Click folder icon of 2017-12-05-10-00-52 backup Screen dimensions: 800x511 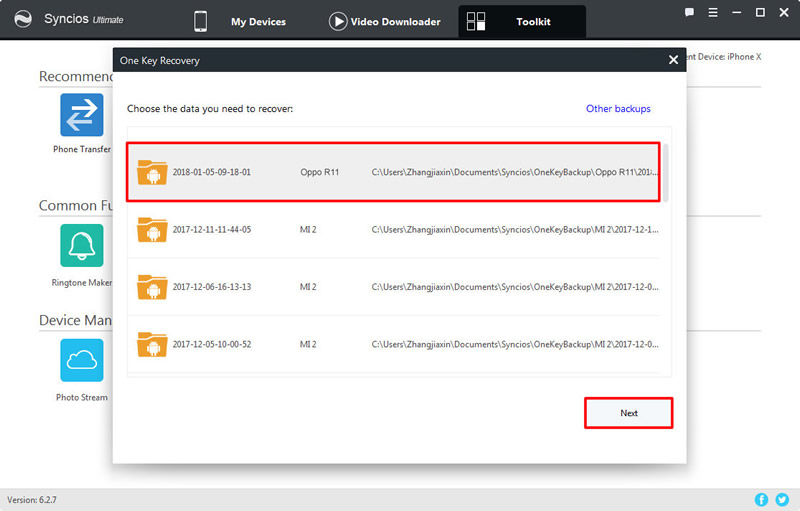pos(152,344)
